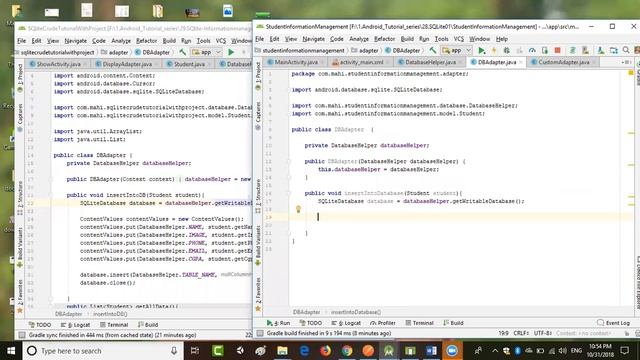This screenshot has height=360, width=640.
Task: Open app run configuration dropdown in left window
Action: (x=207, y=52)
